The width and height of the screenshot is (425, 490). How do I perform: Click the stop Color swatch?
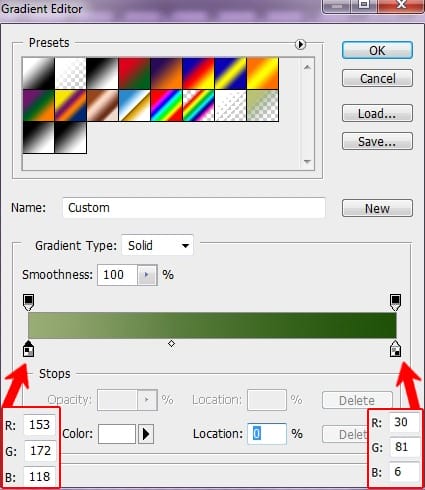tap(117, 434)
